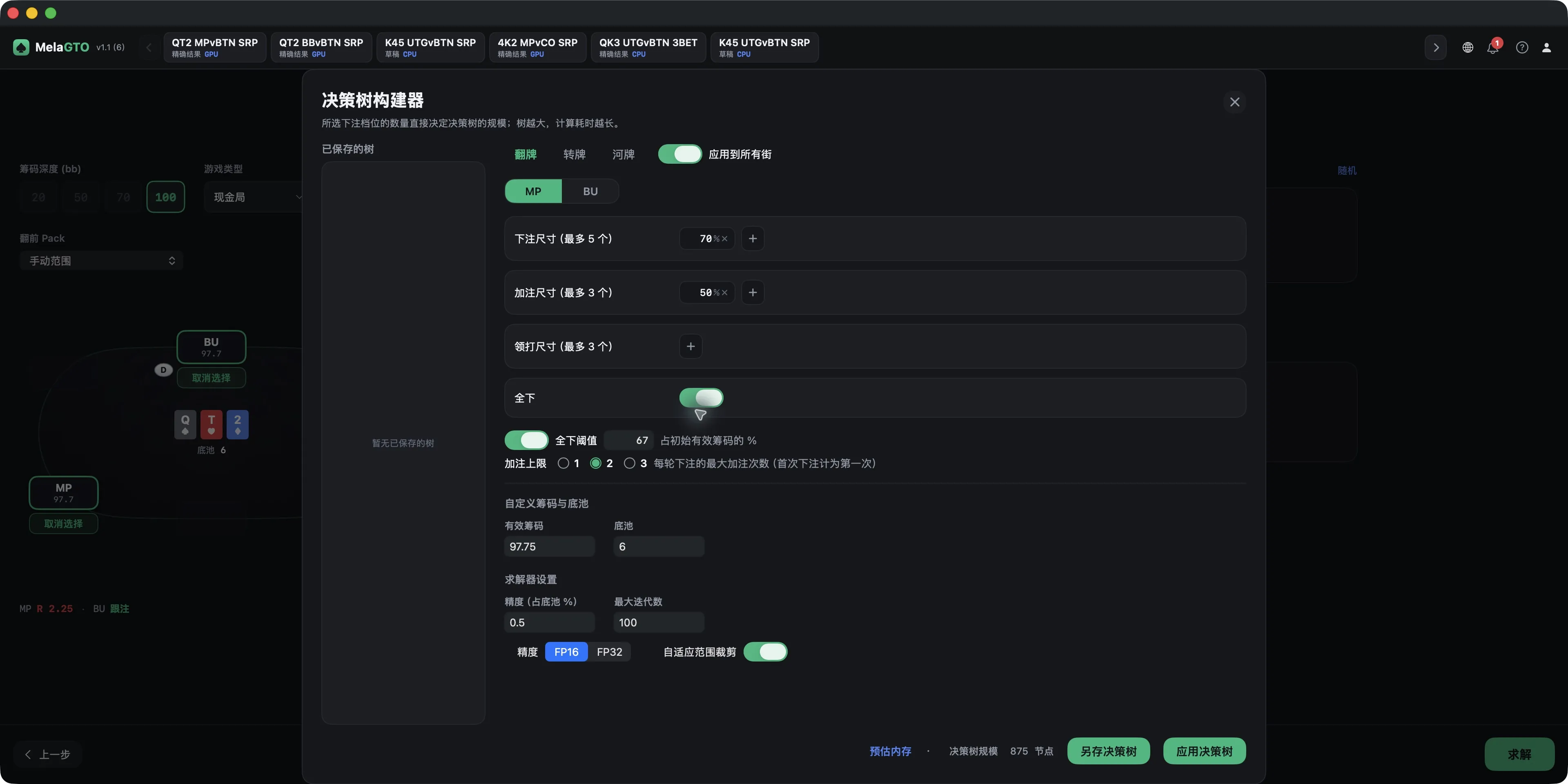Click 另存决策树 save-as button
This screenshot has width=1568, height=784.
1109,751
